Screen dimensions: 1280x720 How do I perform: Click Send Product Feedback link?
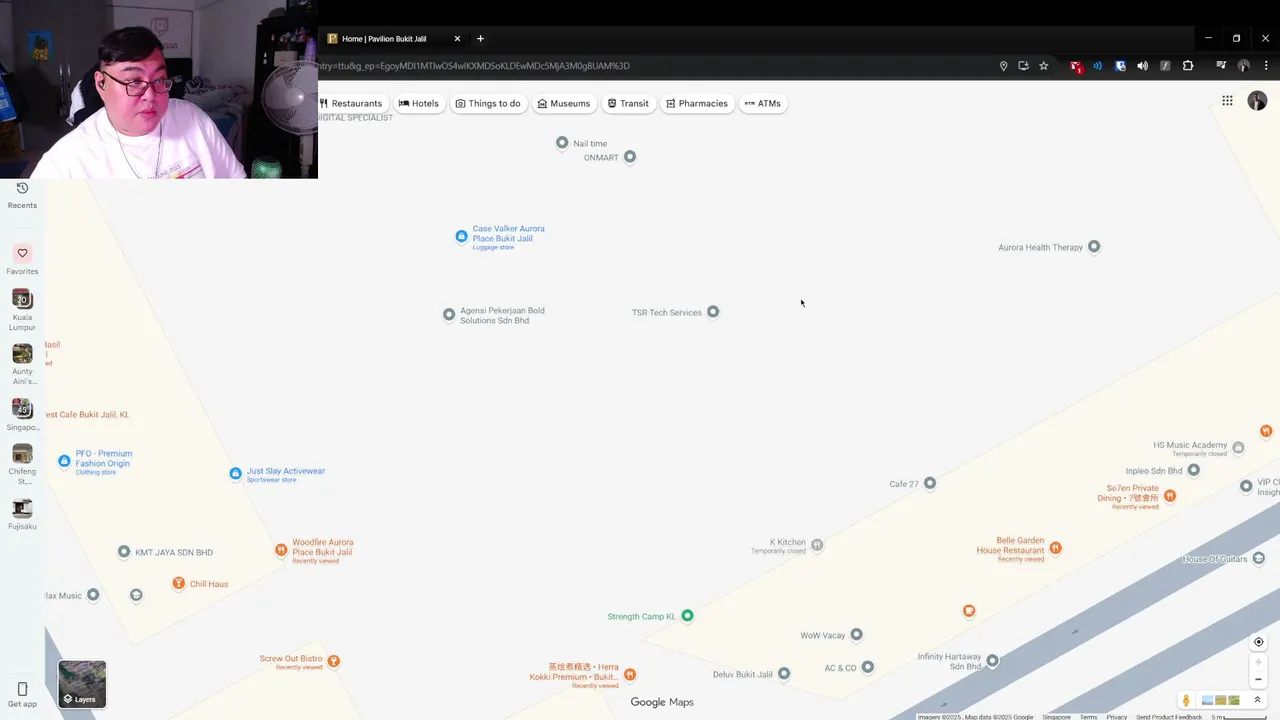[x=1169, y=717]
